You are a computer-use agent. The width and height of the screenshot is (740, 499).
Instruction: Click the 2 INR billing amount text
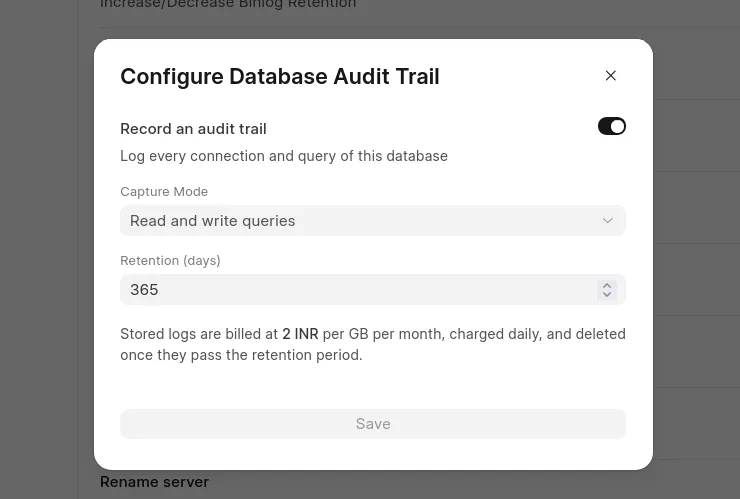pos(300,334)
